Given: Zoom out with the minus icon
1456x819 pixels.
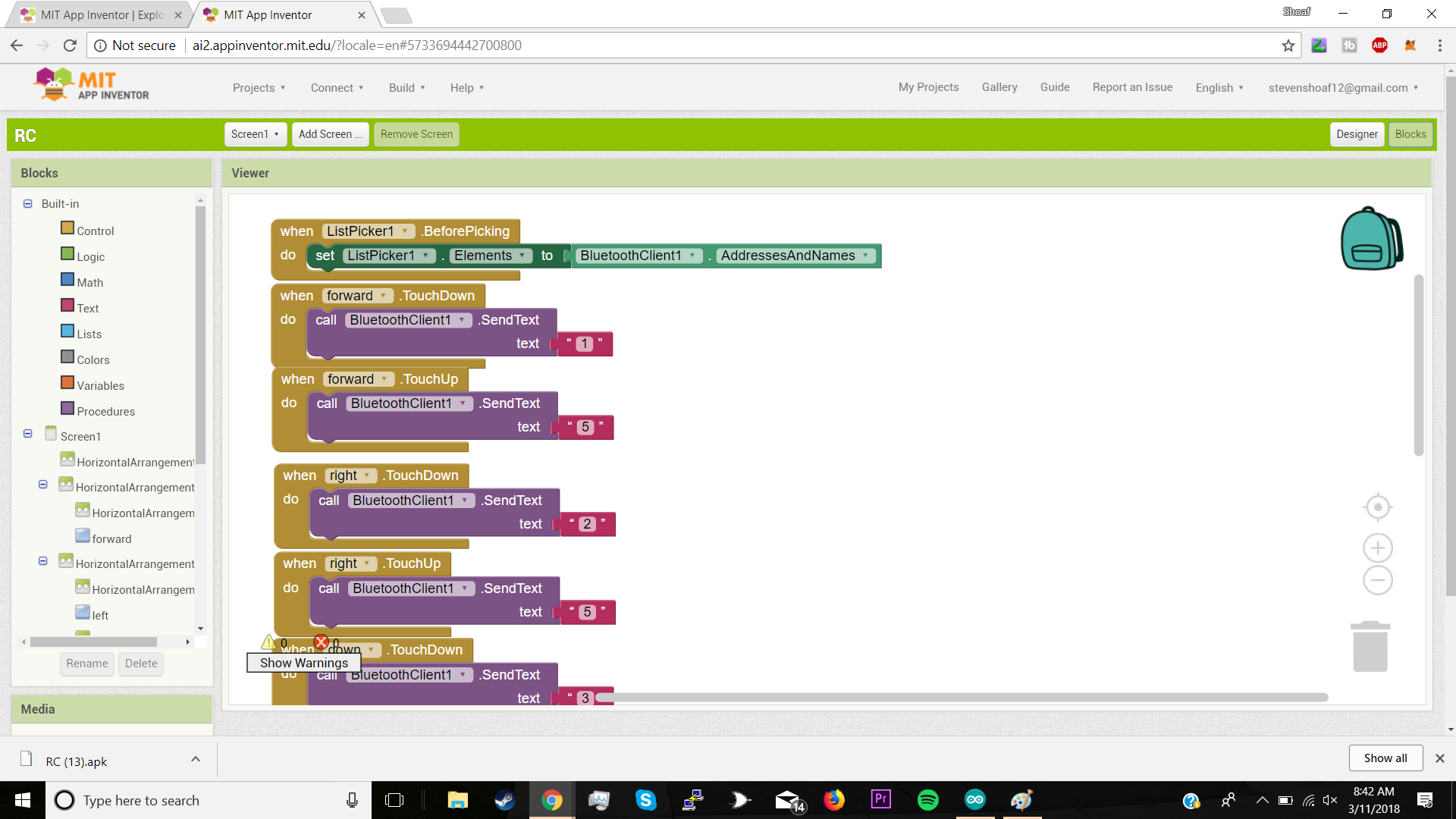Looking at the screenshot, I should click(x=1377, y=581).
